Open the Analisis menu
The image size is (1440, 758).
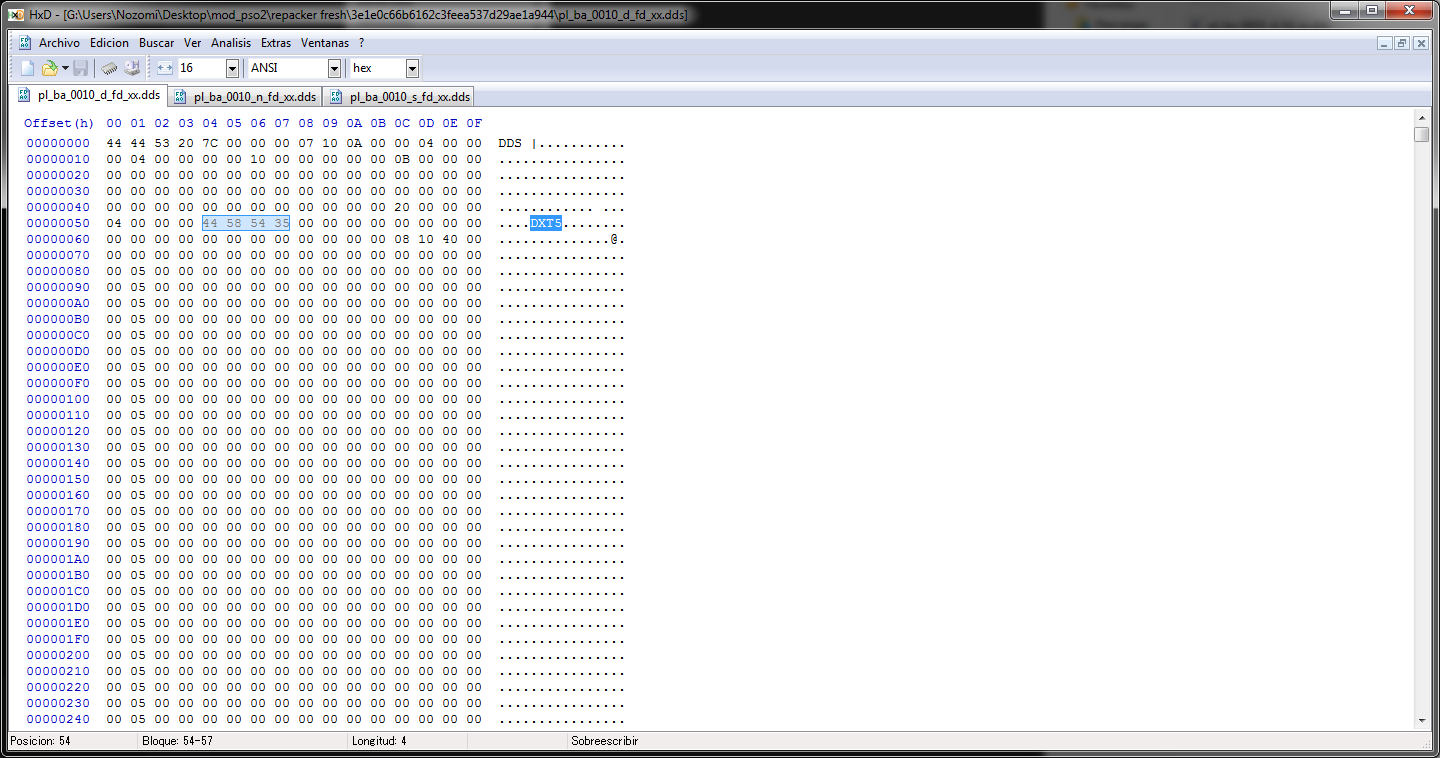click(231, 43)
